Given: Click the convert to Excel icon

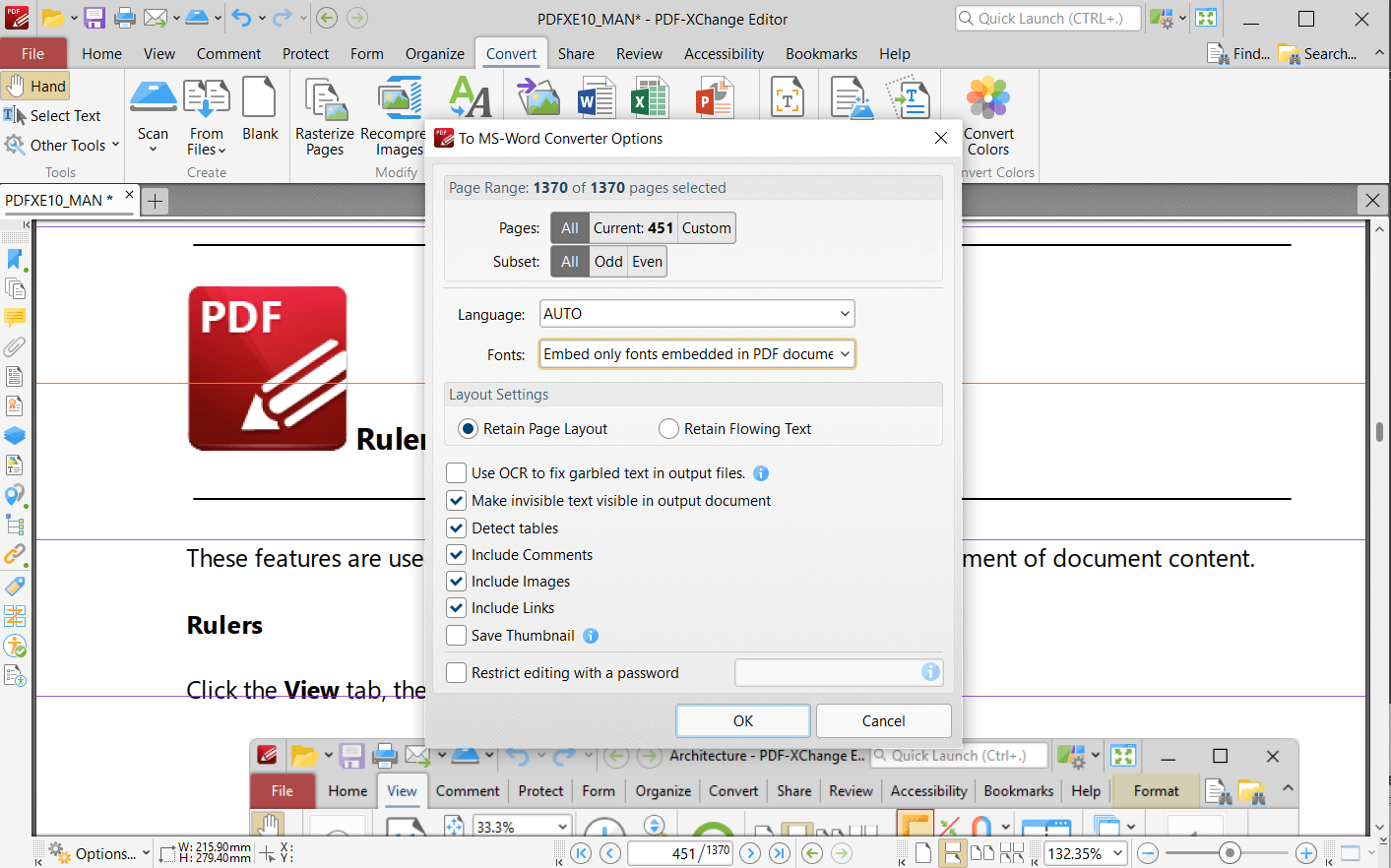Looking at the screenshot, I should pos(650,98).
